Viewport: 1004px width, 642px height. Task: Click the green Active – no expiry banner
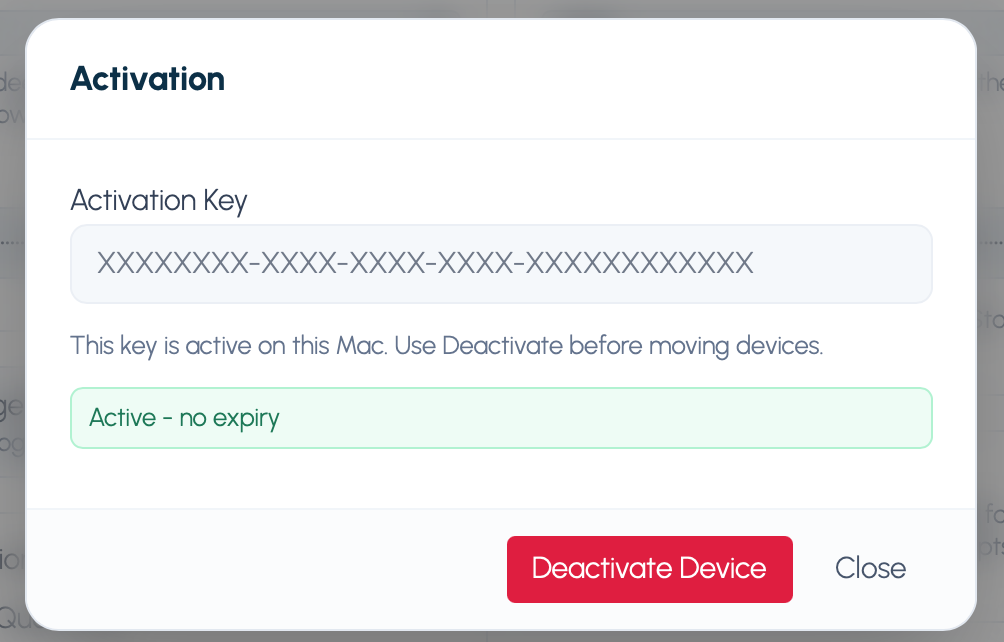click(500, 417)
